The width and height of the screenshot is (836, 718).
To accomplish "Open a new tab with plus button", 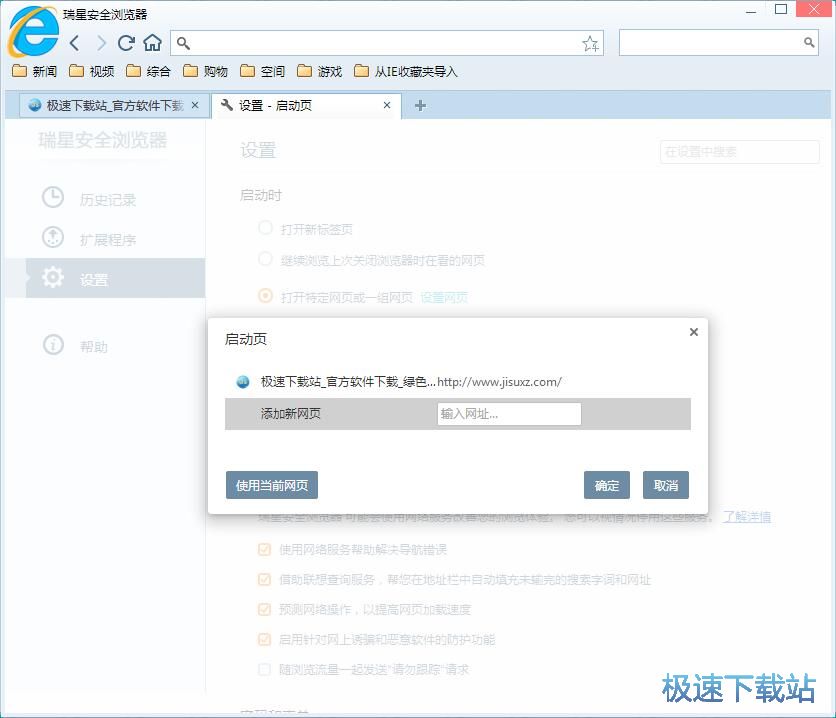I will point(420,106).
